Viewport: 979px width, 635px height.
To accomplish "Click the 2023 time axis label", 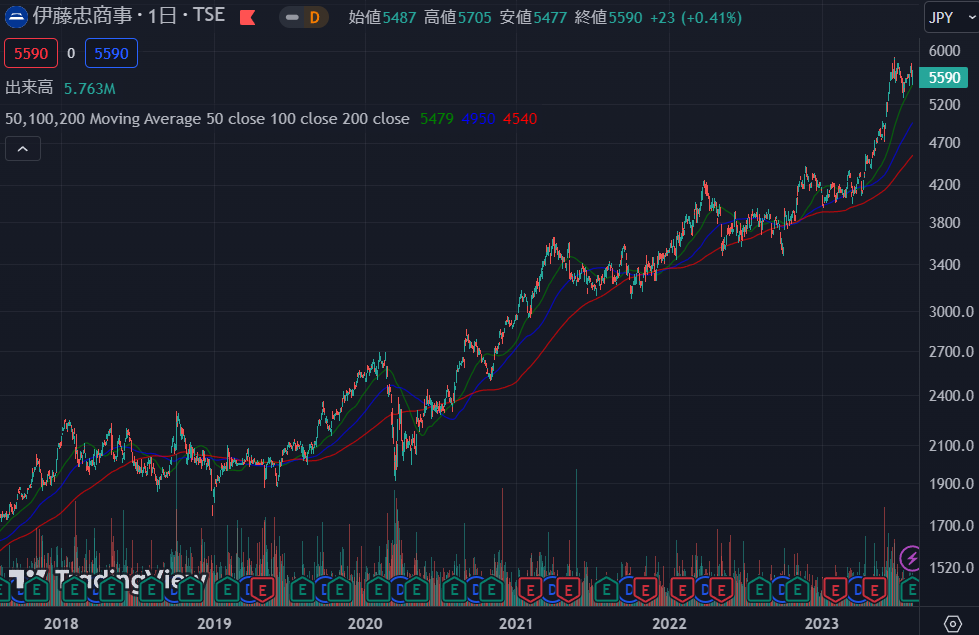I will [822, 623].
